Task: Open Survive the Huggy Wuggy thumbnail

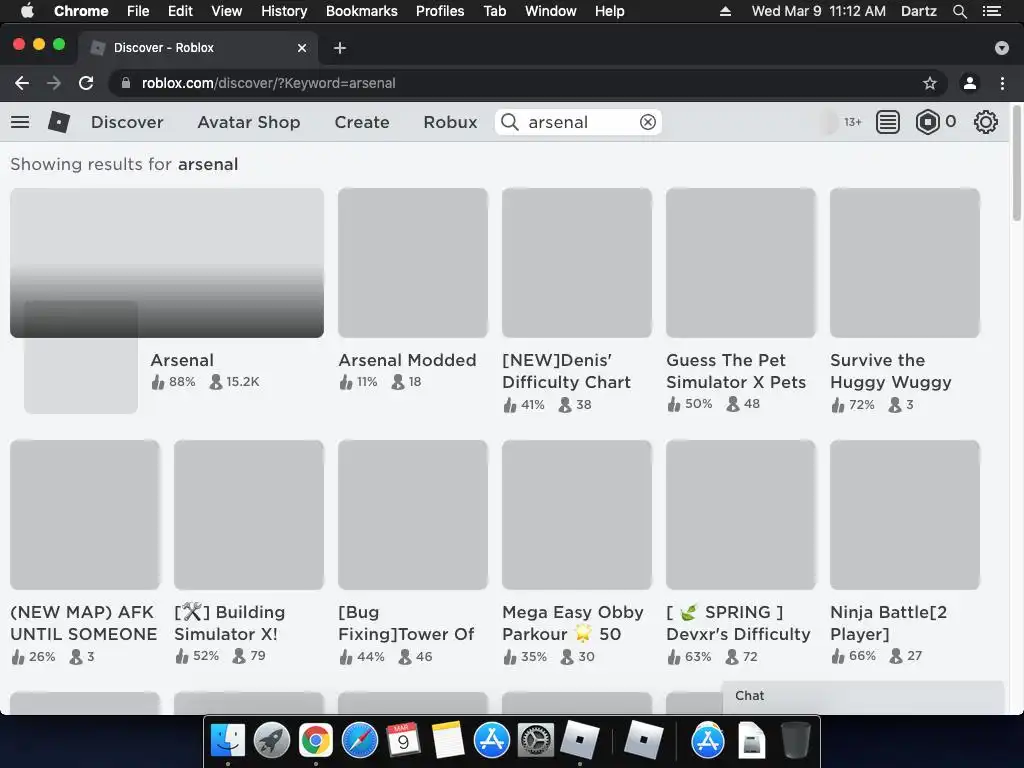Action: pyautogui.click(x=904, y=263)
